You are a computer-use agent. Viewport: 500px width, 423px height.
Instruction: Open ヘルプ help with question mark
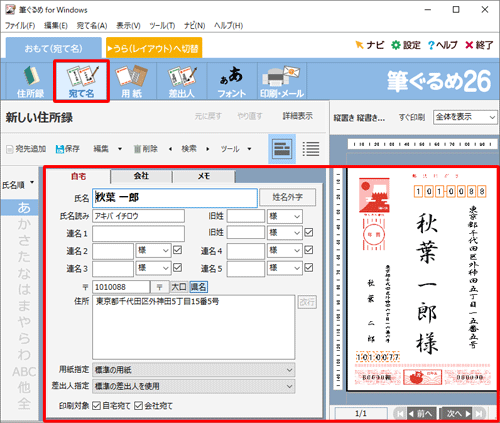click(x=443, y=45)
